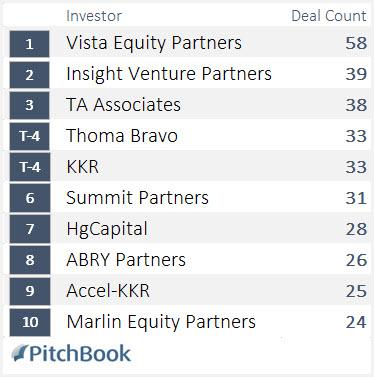374x377 pixels.
Task: Click the T-4 badge beside Thoma Bravo
Action: [30, 136]
